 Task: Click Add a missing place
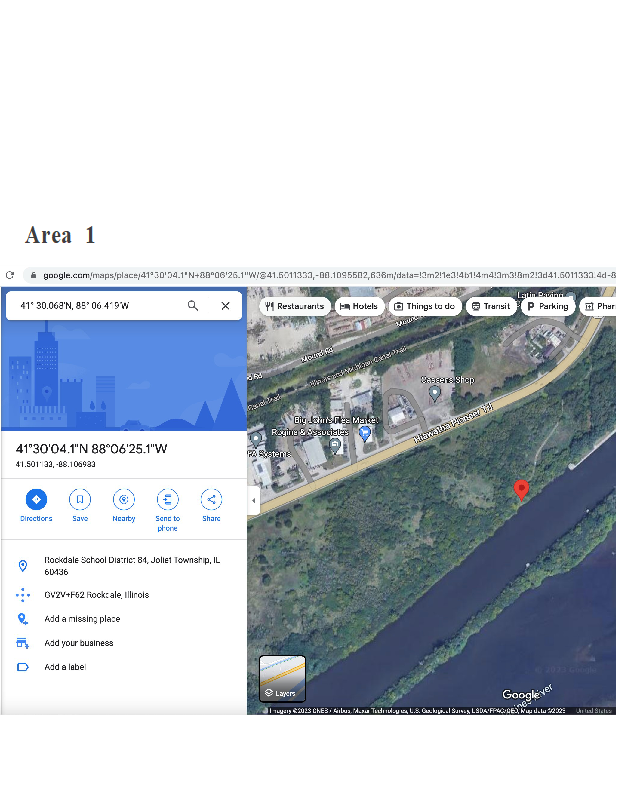click(x=81, y=619)
